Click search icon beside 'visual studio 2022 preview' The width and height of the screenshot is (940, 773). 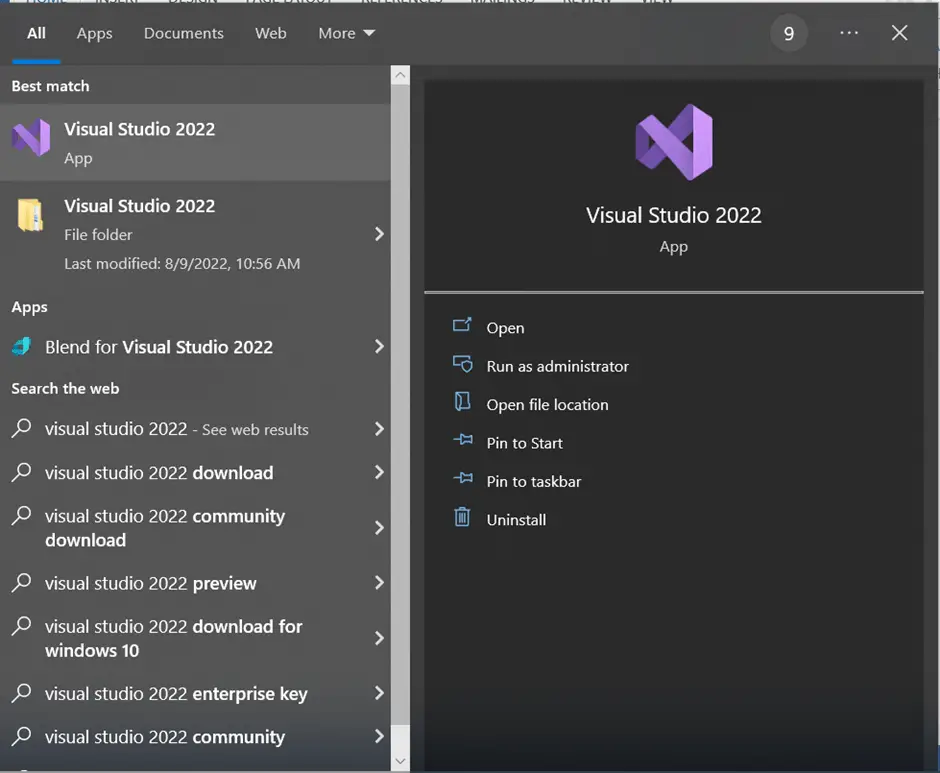click(22, 582)
